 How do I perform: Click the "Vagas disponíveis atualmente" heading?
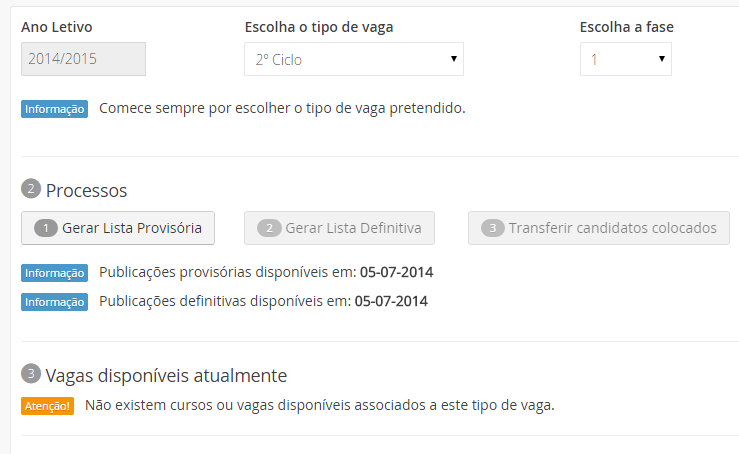pyautogui.click(x=166, y=376)
